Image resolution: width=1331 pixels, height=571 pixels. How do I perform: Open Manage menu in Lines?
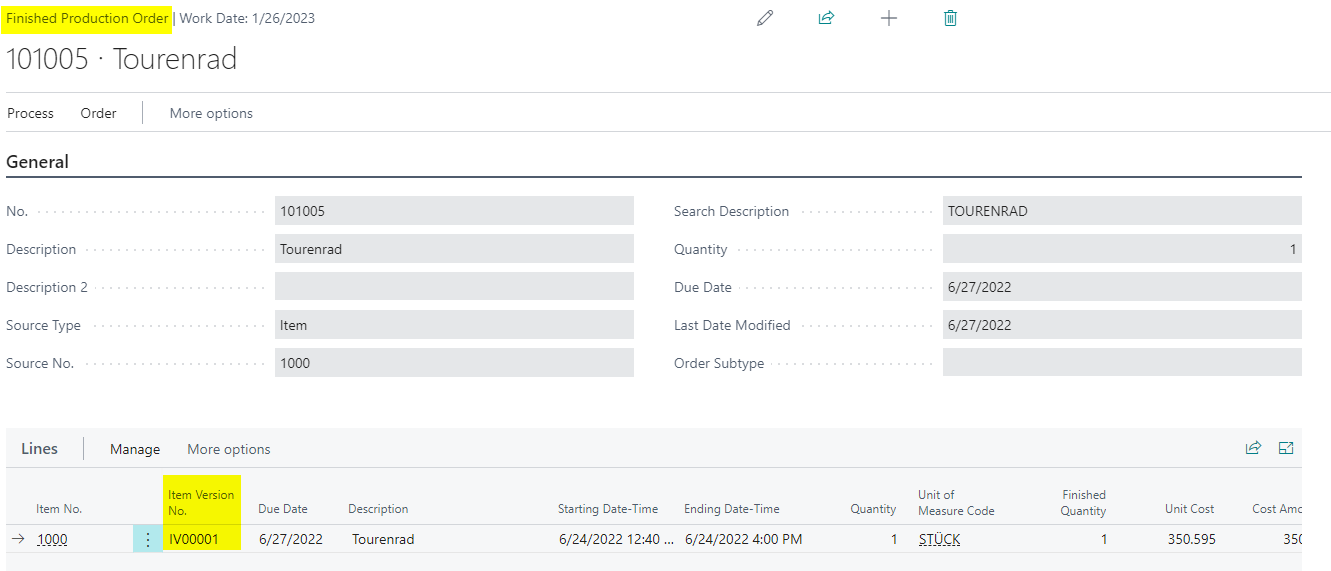(135, 449)
